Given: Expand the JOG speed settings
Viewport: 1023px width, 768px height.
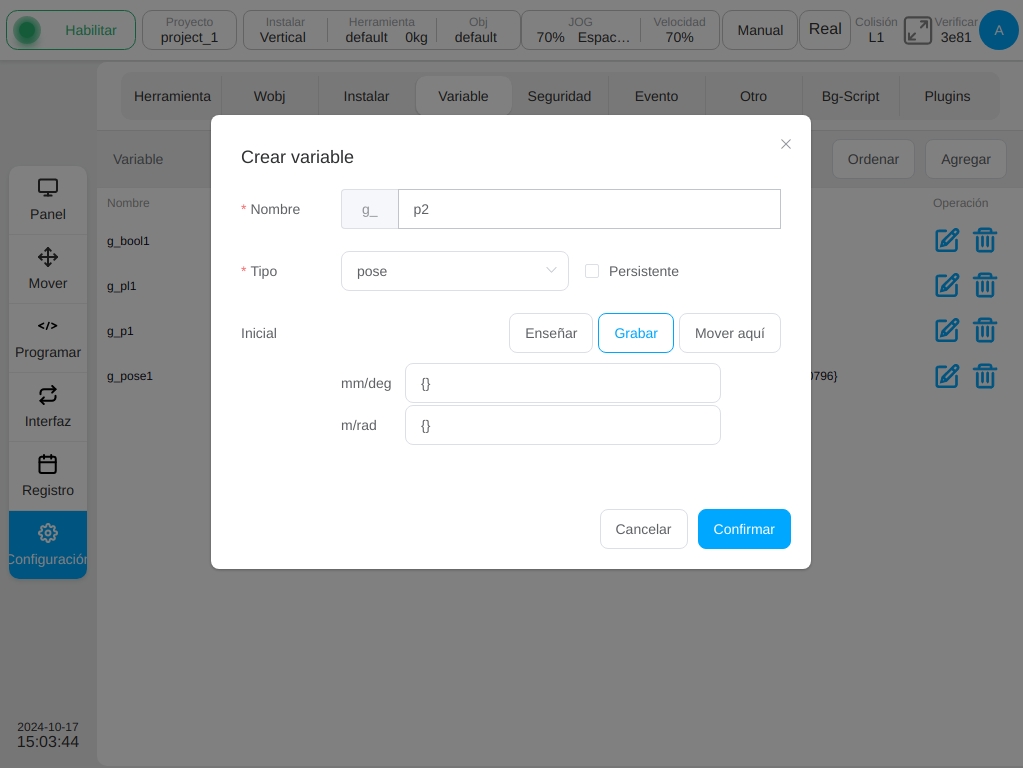Looking at the screenshot, I should click(x=583, y=30).
